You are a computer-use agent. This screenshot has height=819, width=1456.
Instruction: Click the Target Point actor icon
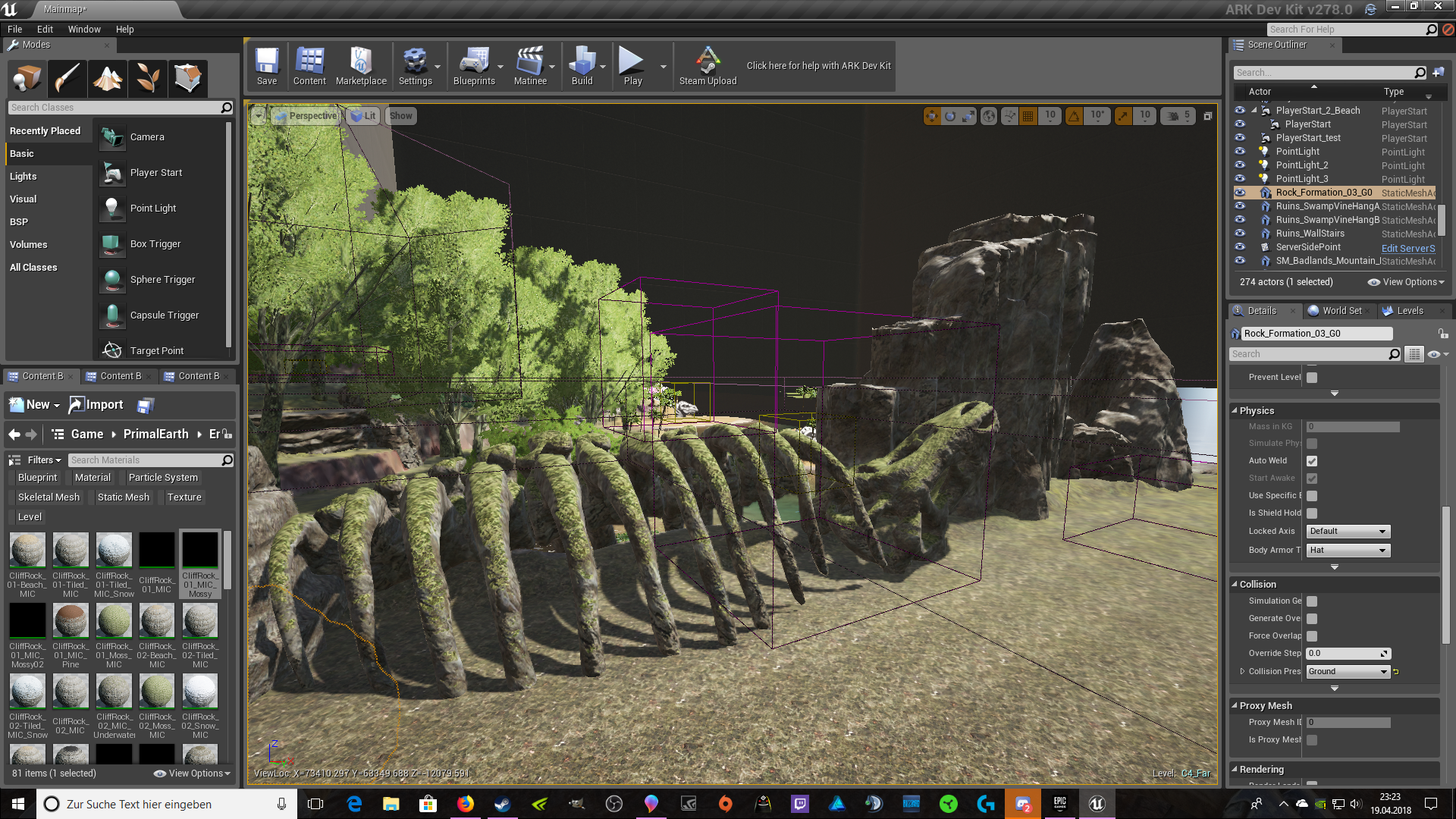point(112,350)
